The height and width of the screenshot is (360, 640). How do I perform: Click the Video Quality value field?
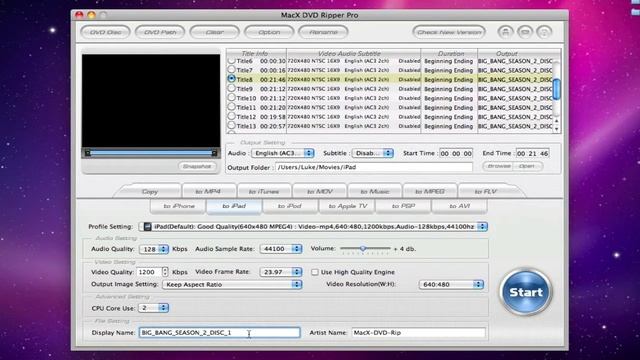(x=149, y=272)
